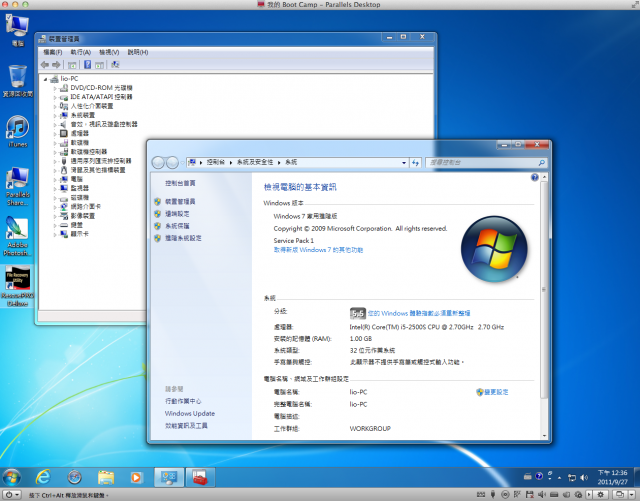The width and height of the screenshot is (640, 501).
Task: Launch Internet Explorer from the taskbar
Action: pyautogui.click(x=43, y=477)
